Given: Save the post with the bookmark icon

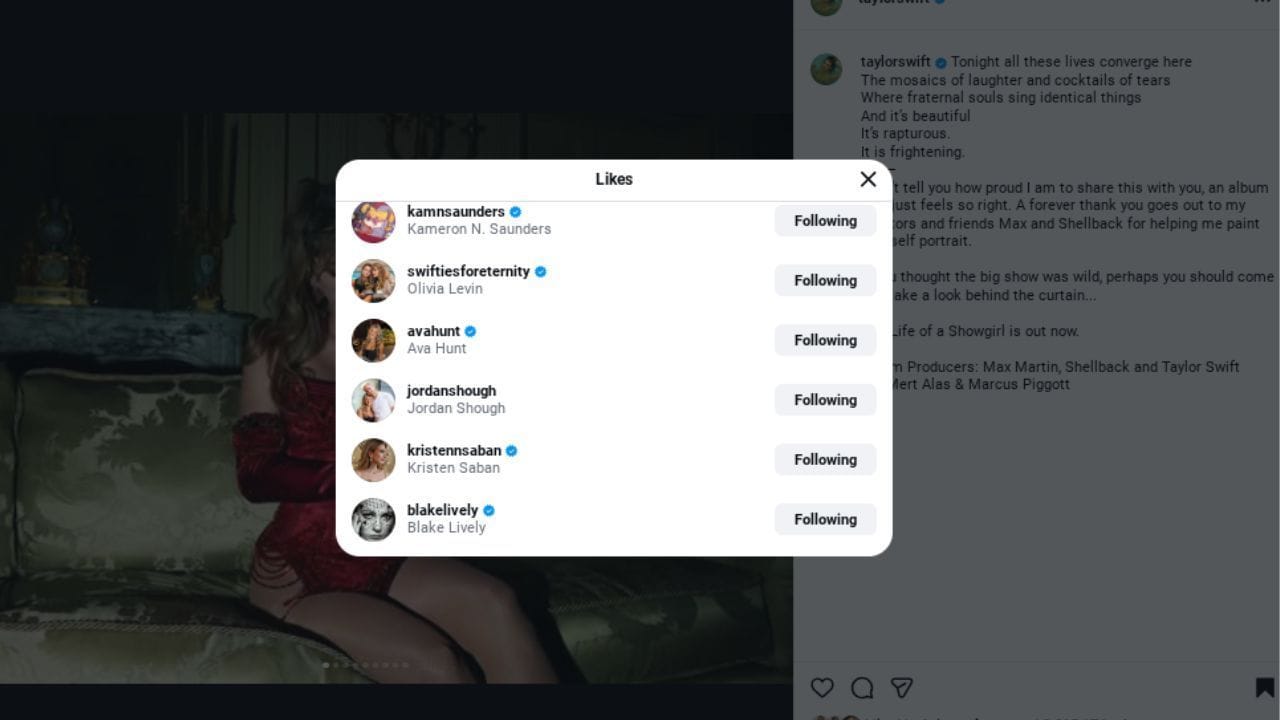Looking at the screenshot, I should point(1264,688).
